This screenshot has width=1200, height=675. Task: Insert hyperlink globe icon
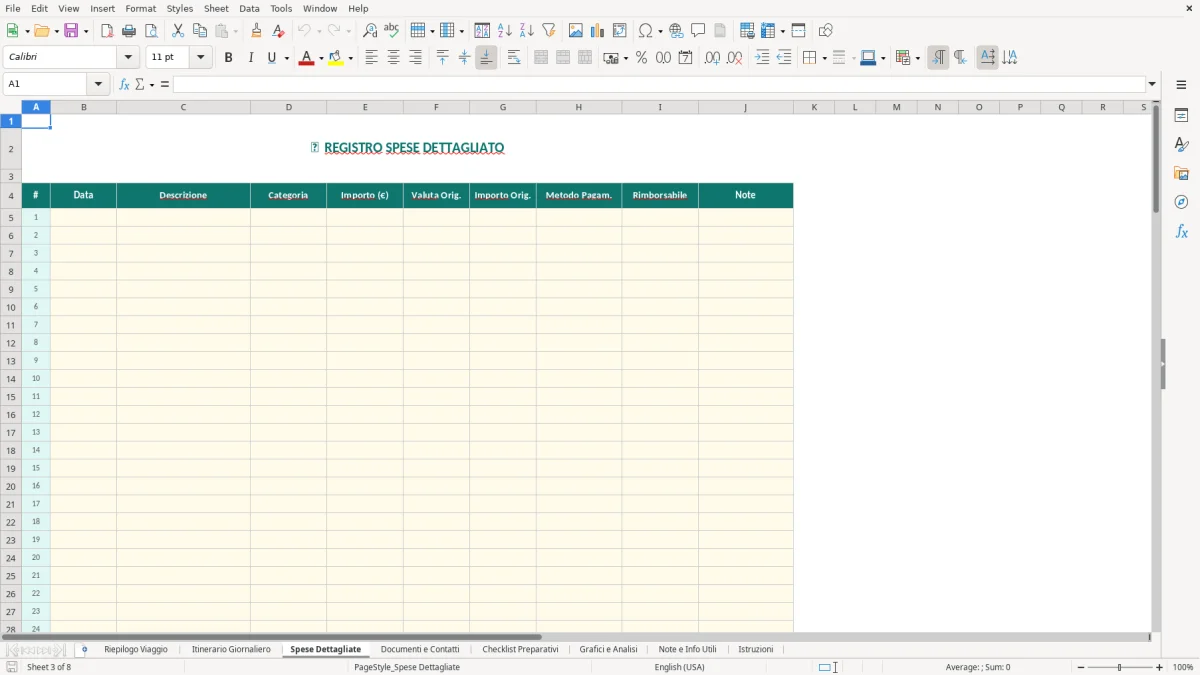point(676,31)
